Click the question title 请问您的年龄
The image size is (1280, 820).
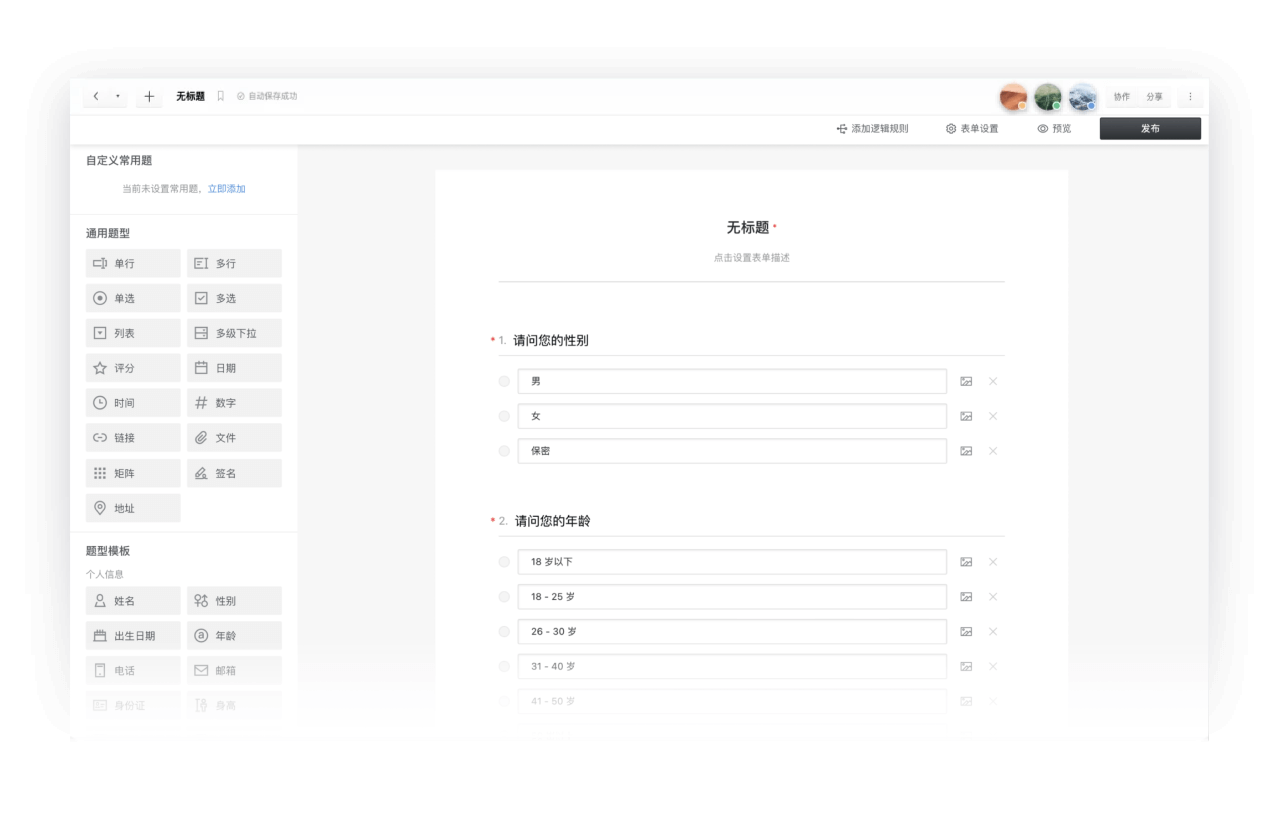(x=553, y=522)
